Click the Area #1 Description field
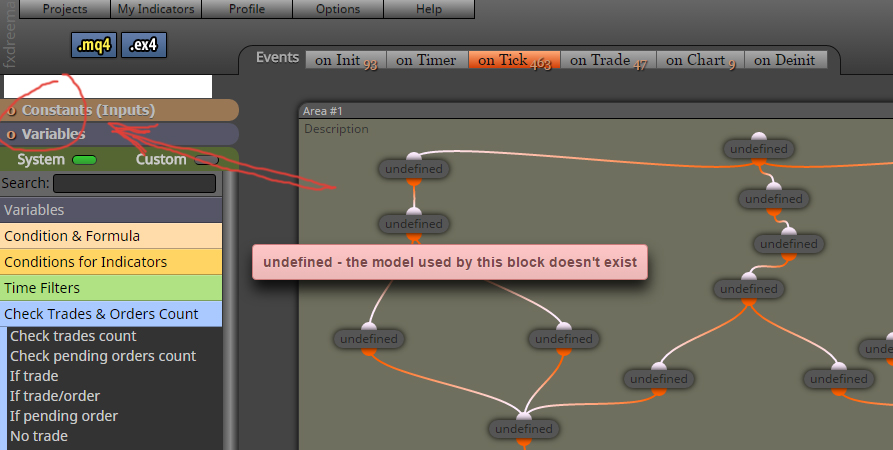This screenshot has height=450, width=893. [x=336, y=129]
